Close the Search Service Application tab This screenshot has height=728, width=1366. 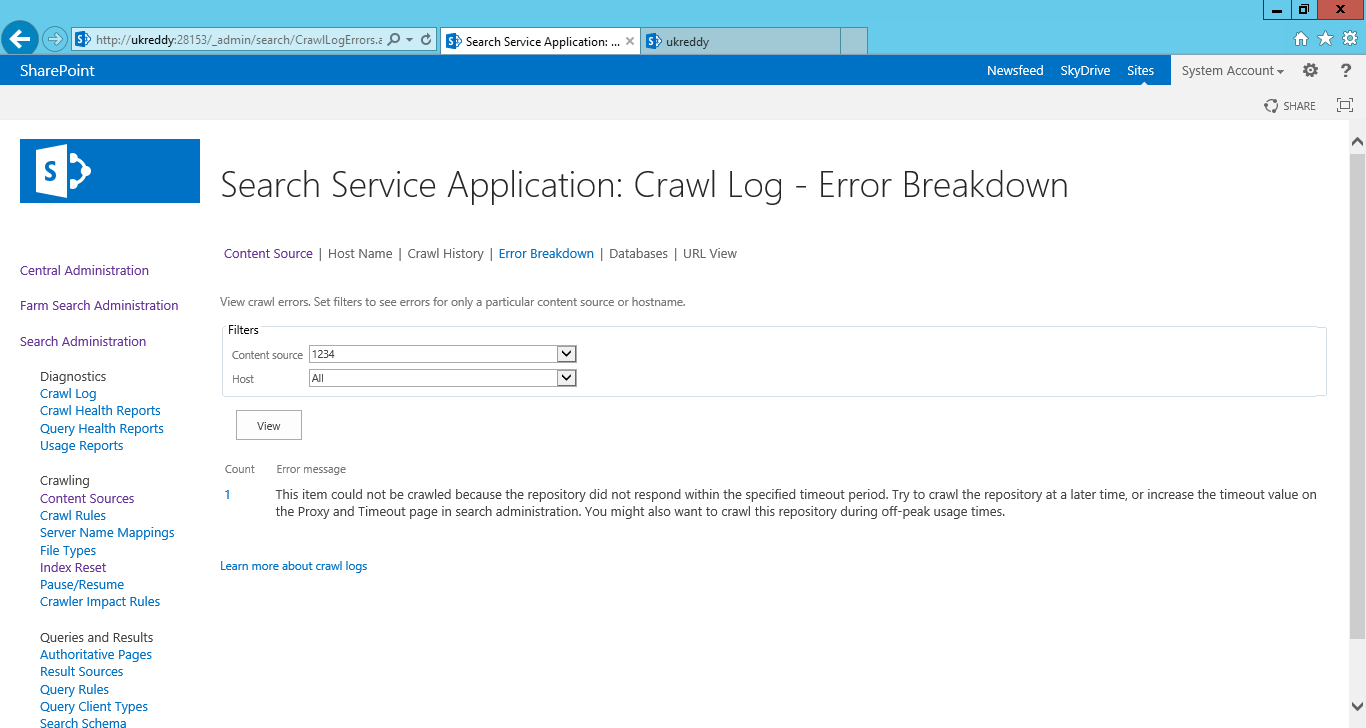coord(630,41)
